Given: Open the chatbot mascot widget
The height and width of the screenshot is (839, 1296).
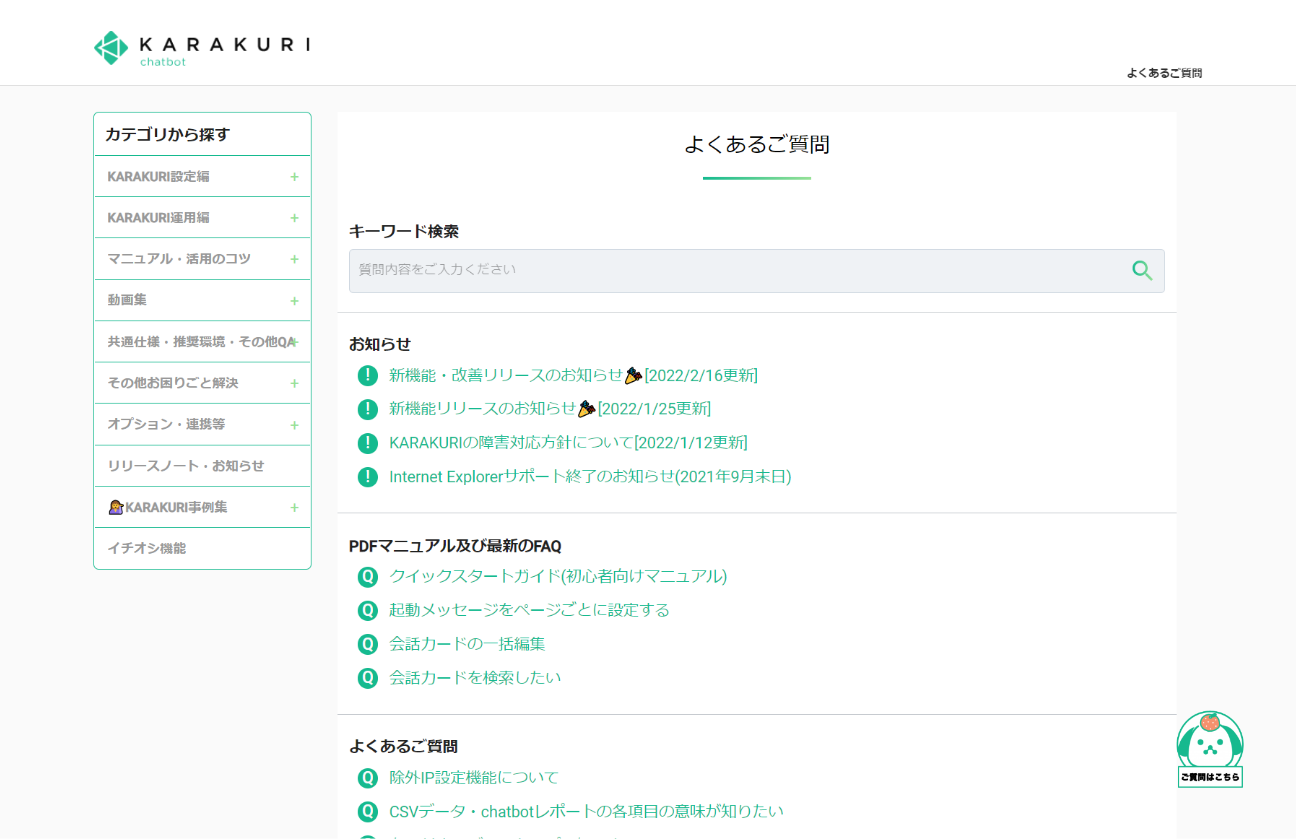Looking at the screenshot, I should (1209, 748).
